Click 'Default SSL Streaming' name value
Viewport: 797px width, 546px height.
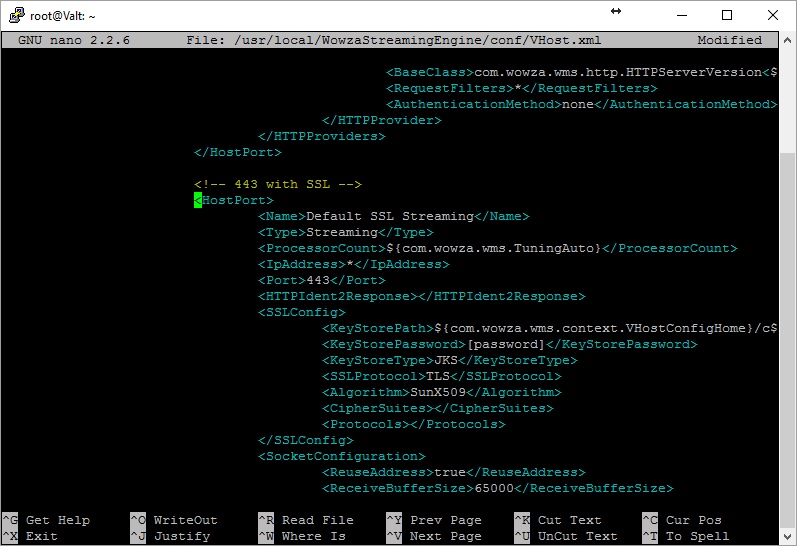pyautogui.click(x=390, y=216)
